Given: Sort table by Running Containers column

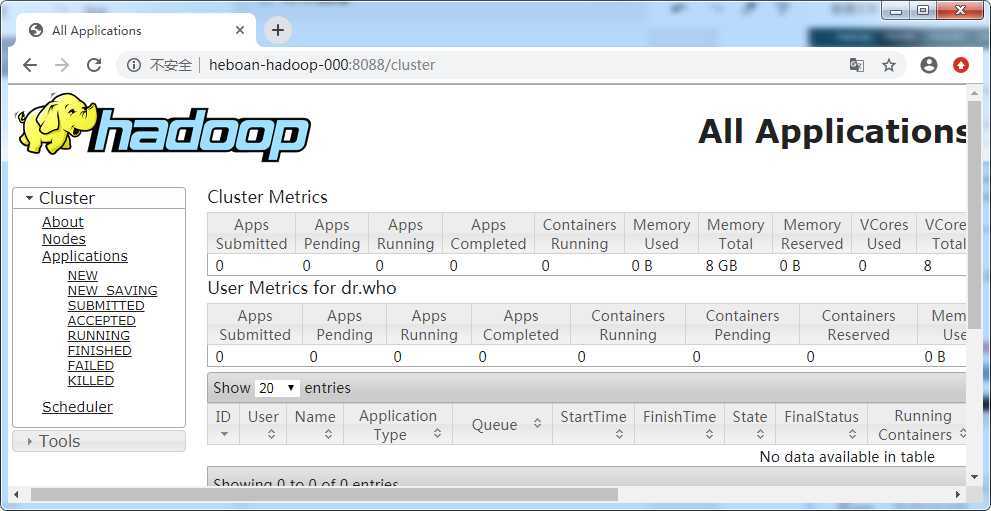Looking at the screenshot, I should point(918,424).
